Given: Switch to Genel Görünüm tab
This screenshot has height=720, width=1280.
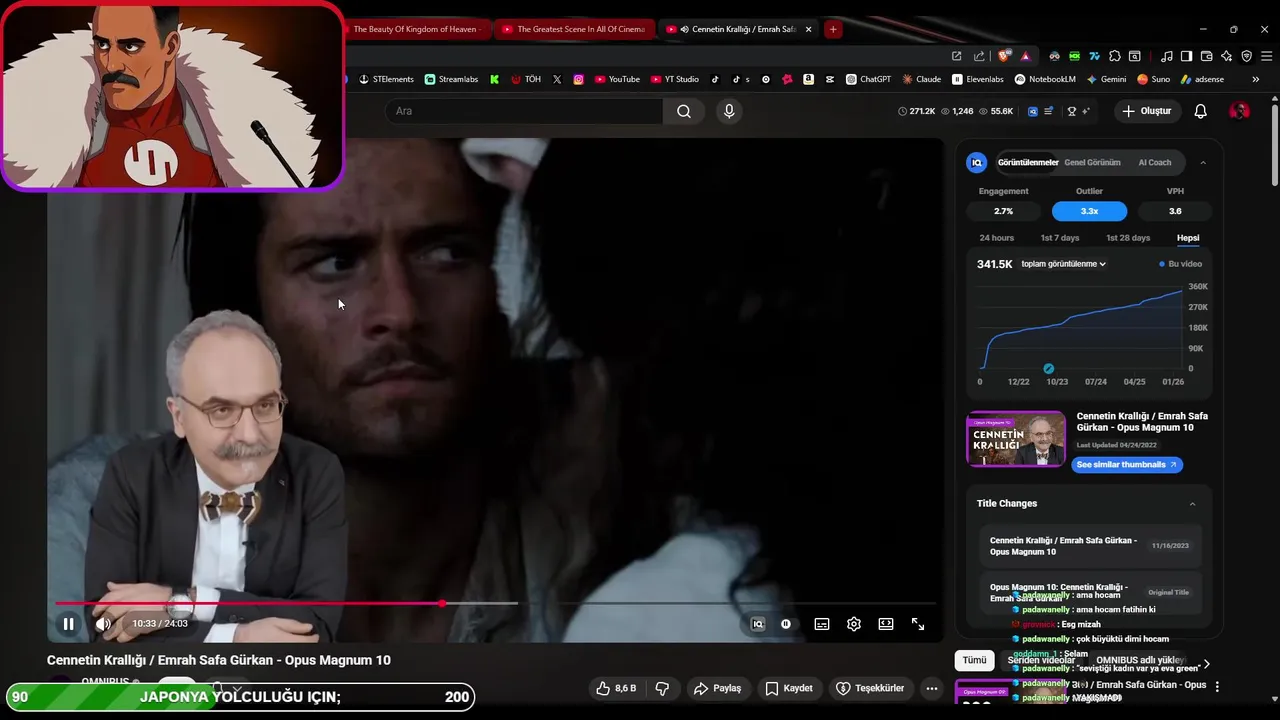Looking at the screenshot, I should (1092, 162).
